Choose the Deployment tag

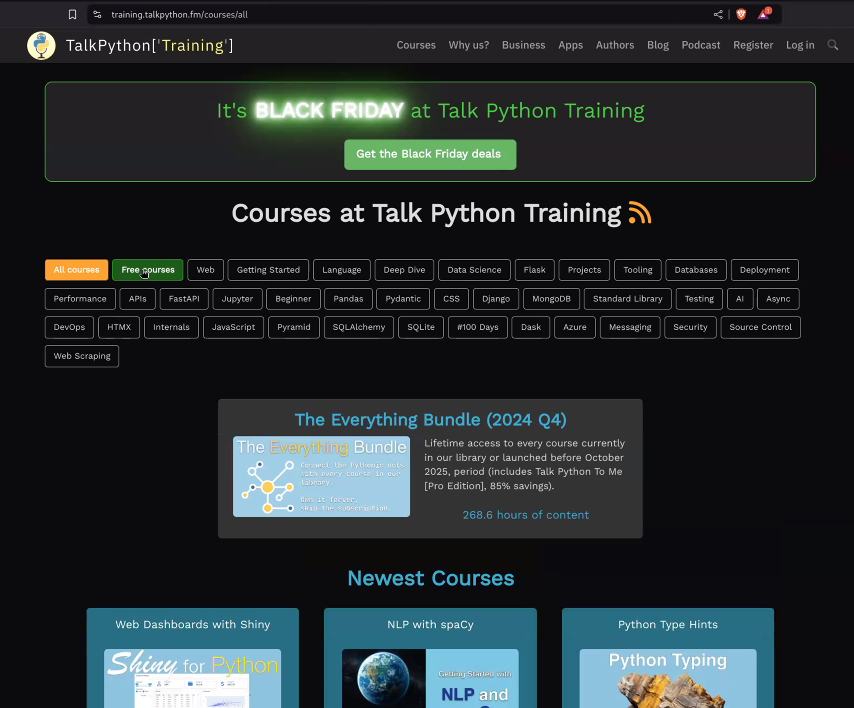765,270
